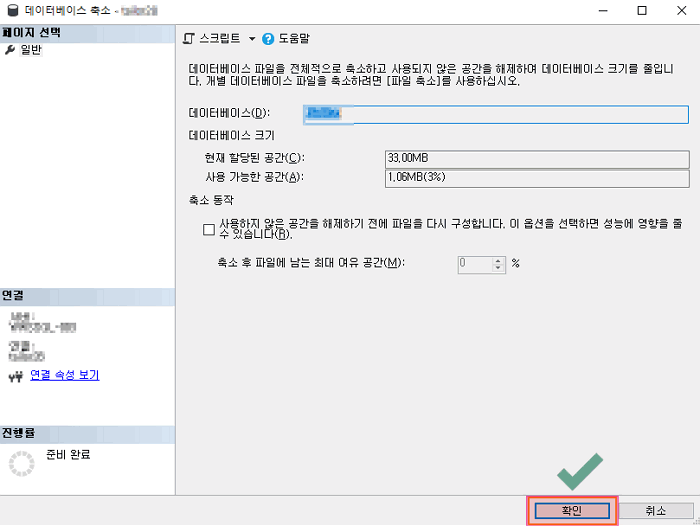Click the script scroll icon
700x526 pixels.
(x=189, y=39)
